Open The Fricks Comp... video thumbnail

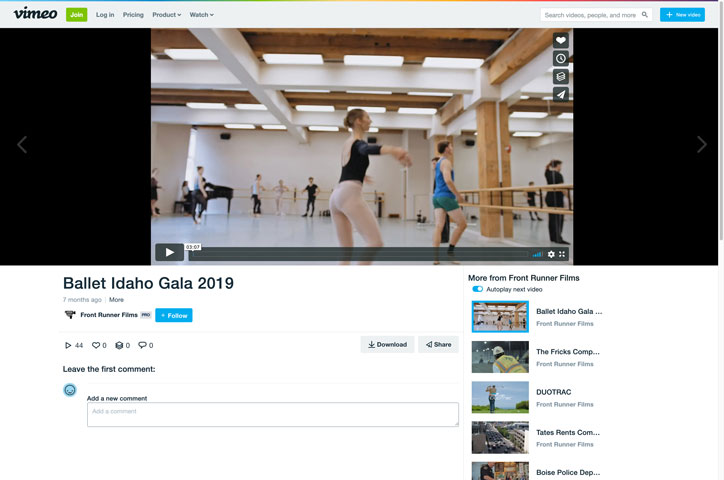(500, 357)
